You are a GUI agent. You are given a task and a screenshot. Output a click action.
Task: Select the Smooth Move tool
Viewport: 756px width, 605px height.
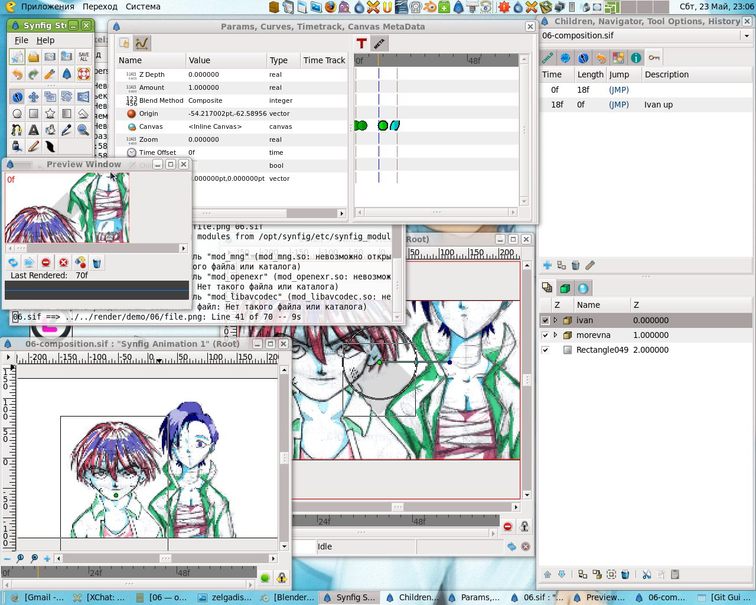(x=33, y=97)
